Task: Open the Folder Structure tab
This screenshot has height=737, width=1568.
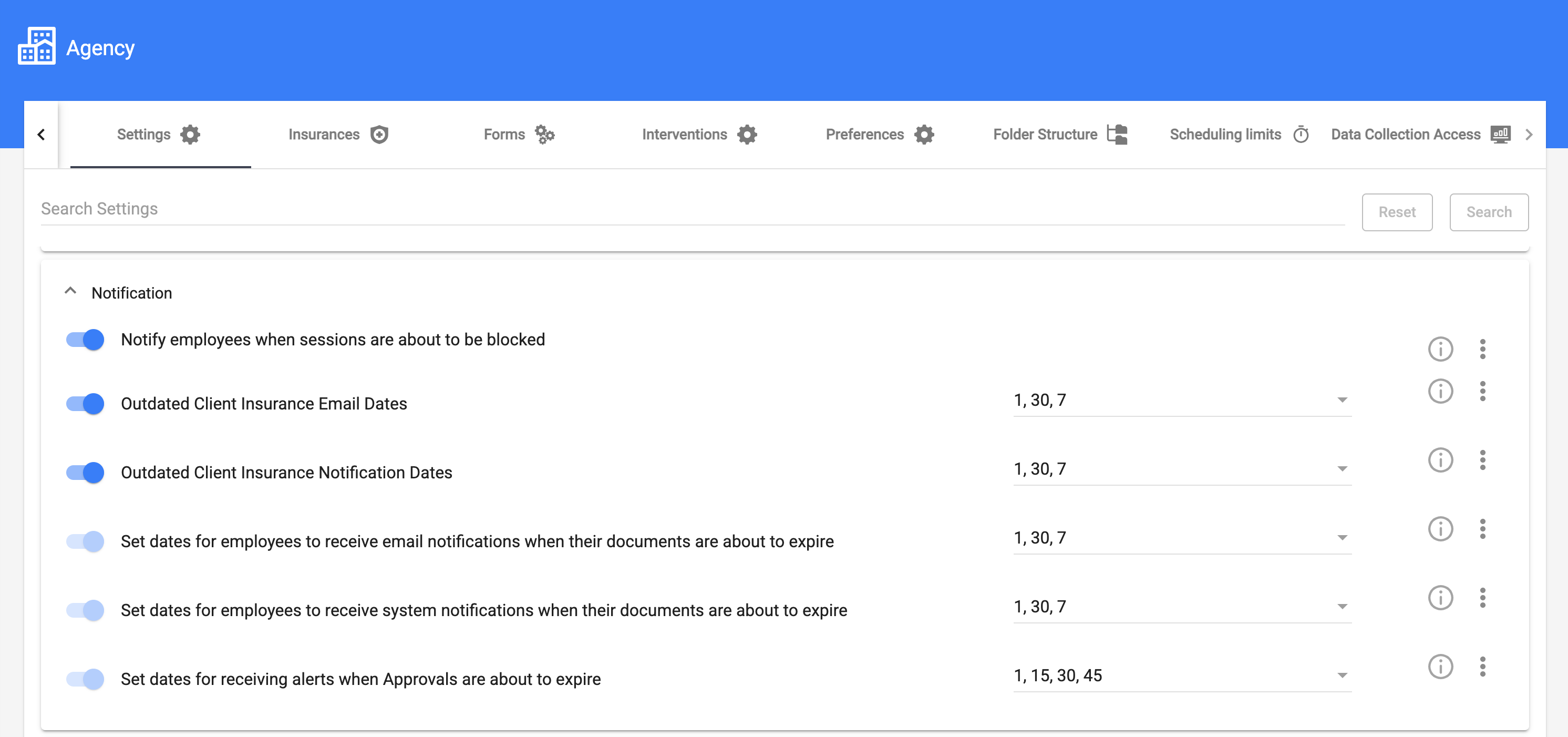Action: [x=1060, y=135]
